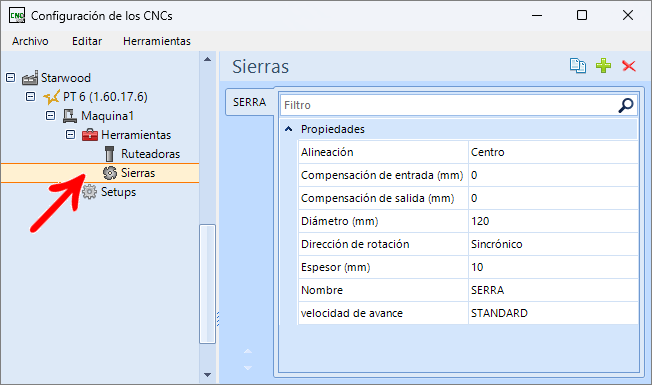Viewport: 654px width, 388px height.
Task: Move saw tab down with down arrow
Action: pos(248,368)
